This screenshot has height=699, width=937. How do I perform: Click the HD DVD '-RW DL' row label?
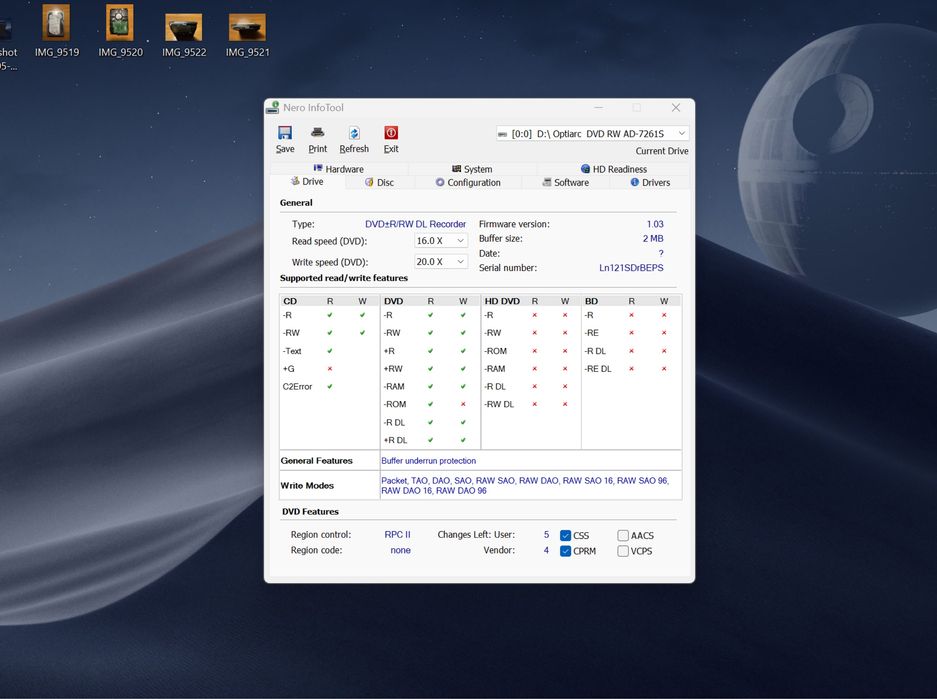click(499, 404)
